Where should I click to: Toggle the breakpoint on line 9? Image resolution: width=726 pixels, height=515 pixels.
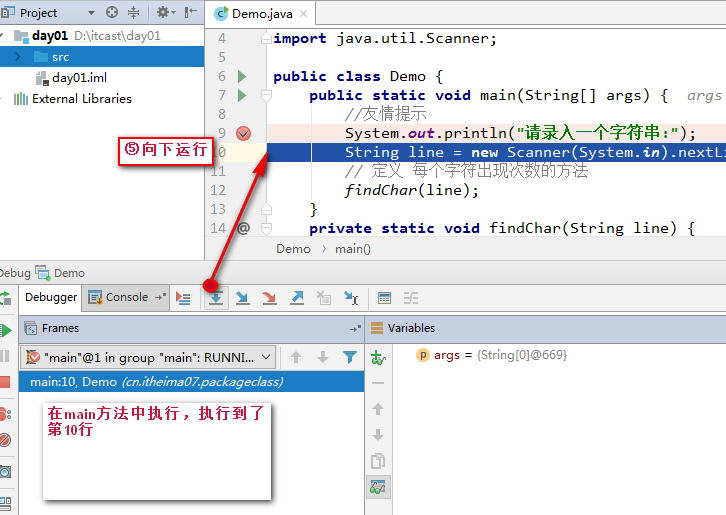tap(243, 133)
